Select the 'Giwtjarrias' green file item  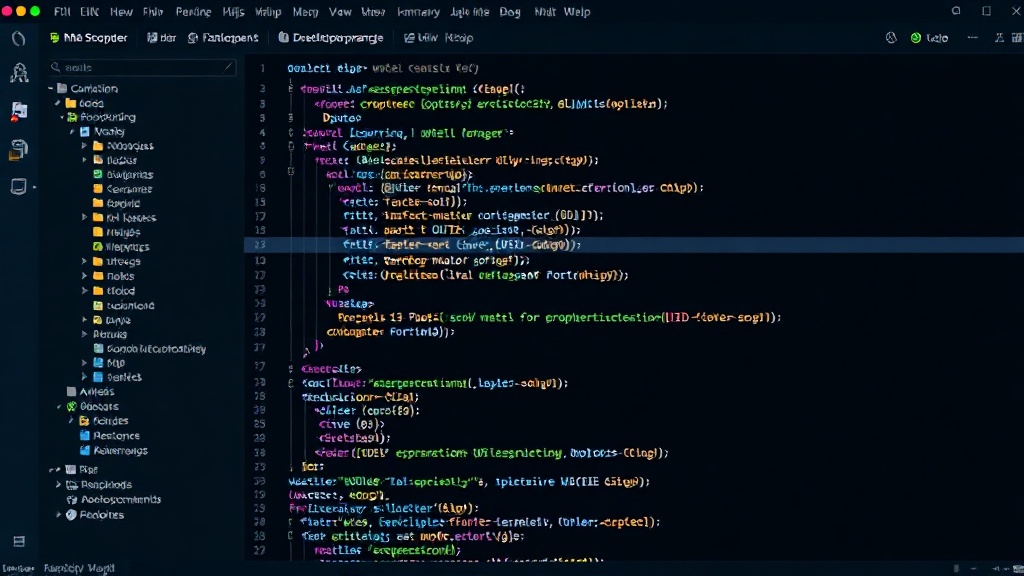tap(123, 174)
